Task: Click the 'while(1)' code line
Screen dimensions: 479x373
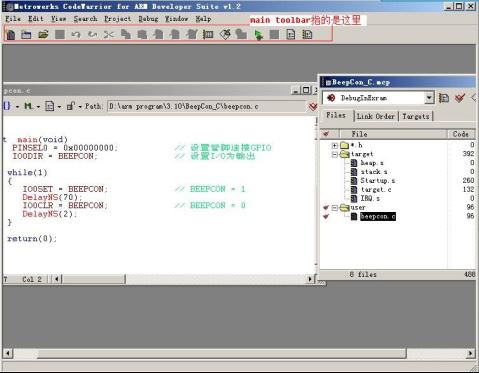Action: [x=27, y=173]
